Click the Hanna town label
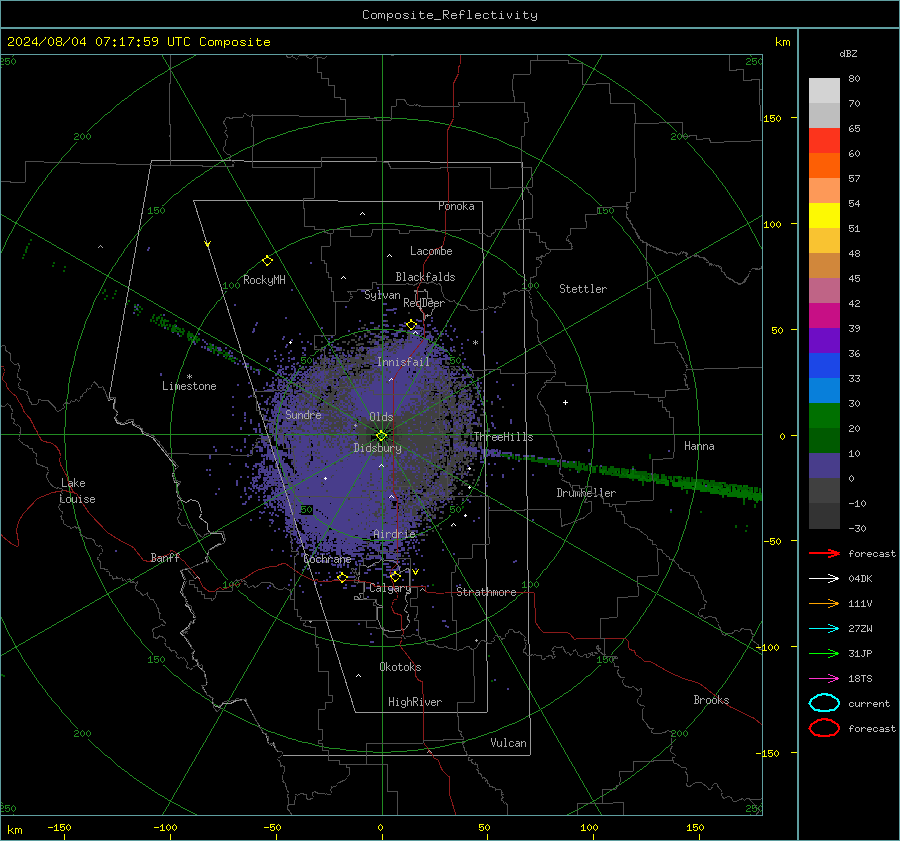Viewport: 900px width, 841px height. click(x=699, y=446)
